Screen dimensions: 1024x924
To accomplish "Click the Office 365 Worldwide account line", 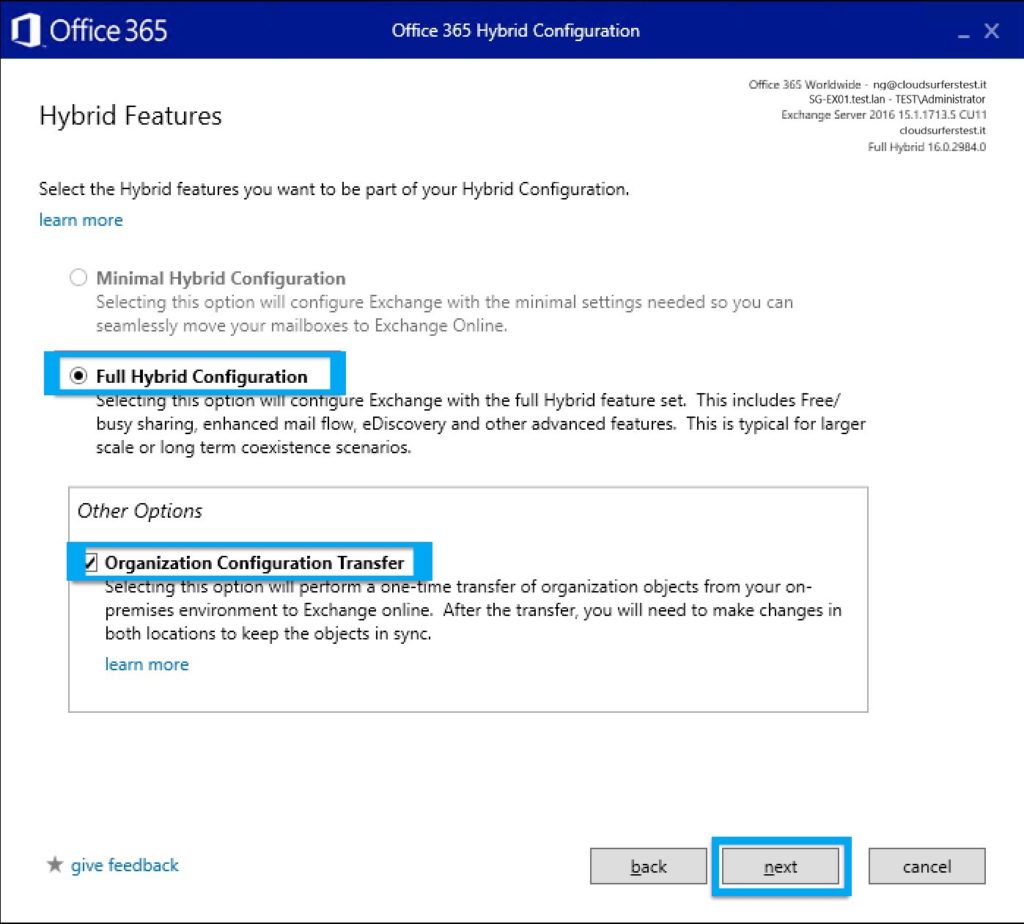I will pos(867,84).
